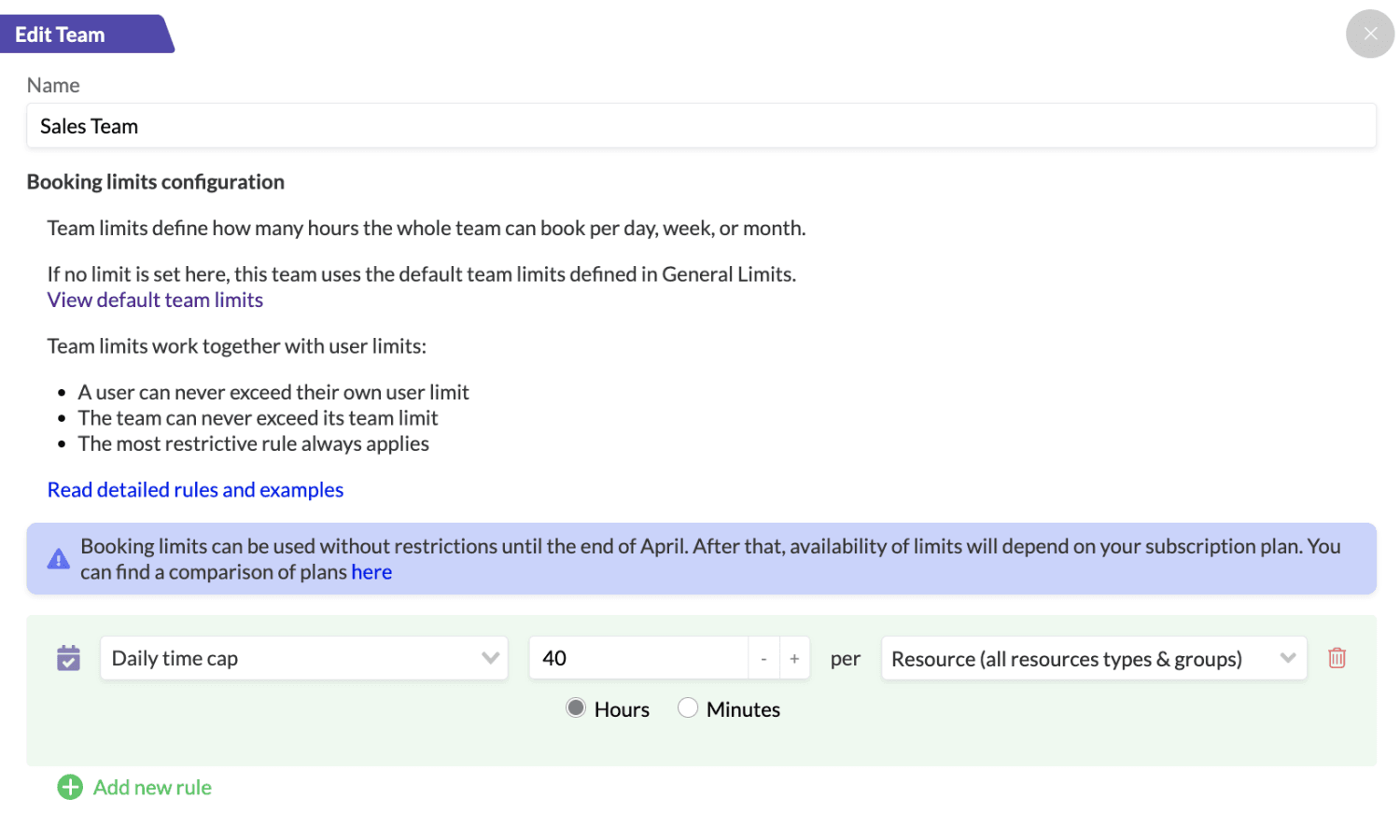1400x840 pixels.
Task: Close the Edit Team dialog
Action: (1369, 35)
